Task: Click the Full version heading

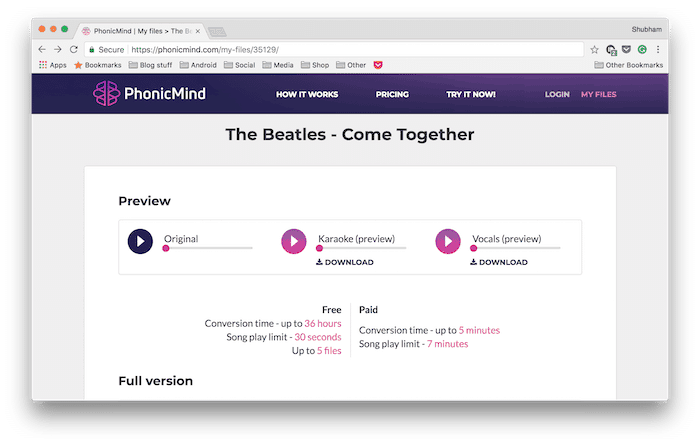Action: pyautogui.click(x=156, y=381)
